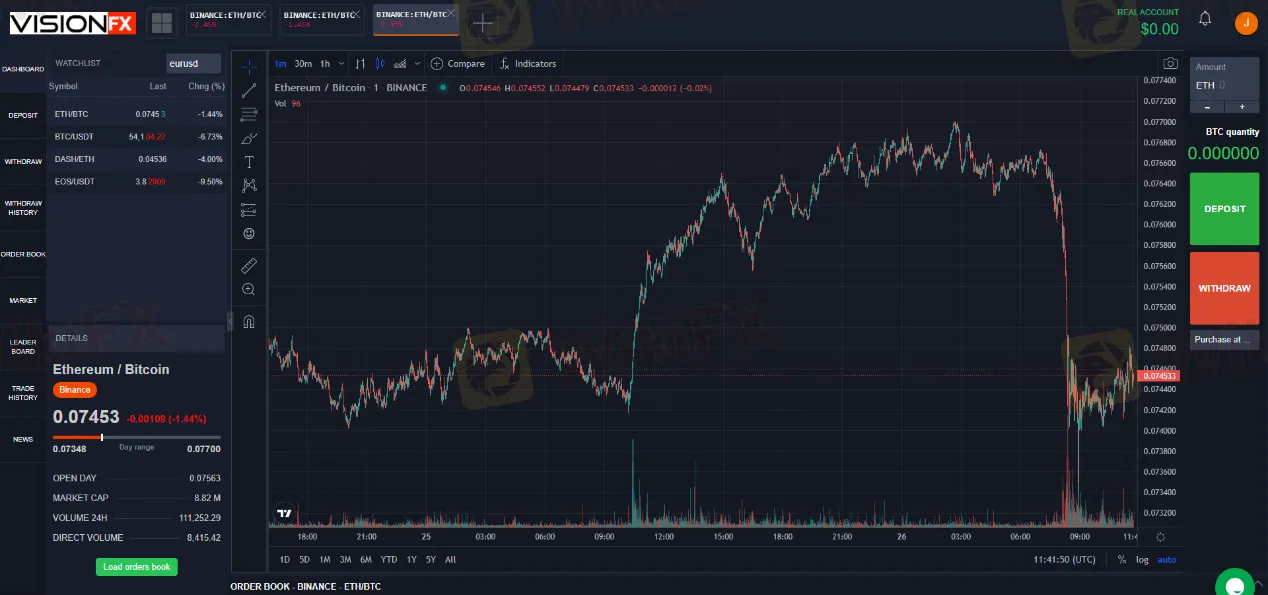Pick the Emoji annotation tool
This screenshot has width=1268, height=595.
tap(249, 233)
